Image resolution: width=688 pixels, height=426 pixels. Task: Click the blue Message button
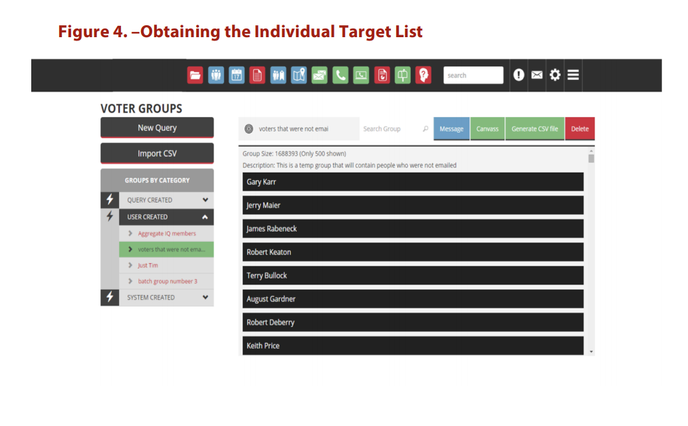point(452,129)
